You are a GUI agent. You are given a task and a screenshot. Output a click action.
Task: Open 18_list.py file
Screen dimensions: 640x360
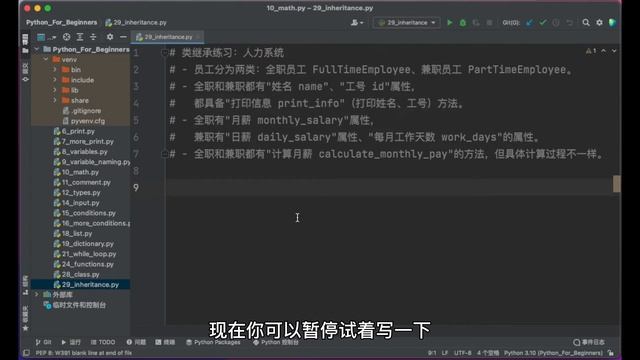[x=73, y=233]
